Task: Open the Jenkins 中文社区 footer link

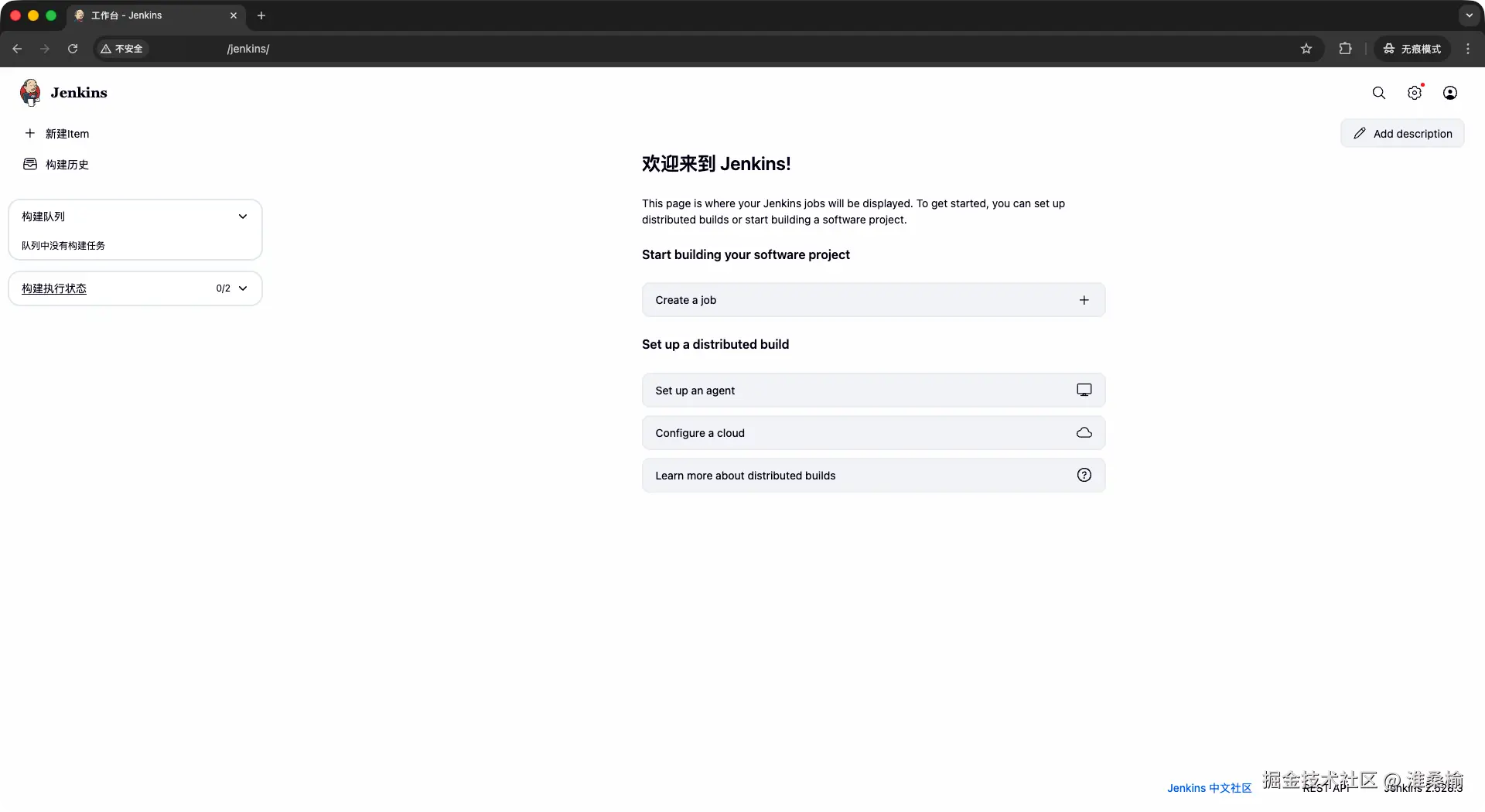Action: (1209, 788)
